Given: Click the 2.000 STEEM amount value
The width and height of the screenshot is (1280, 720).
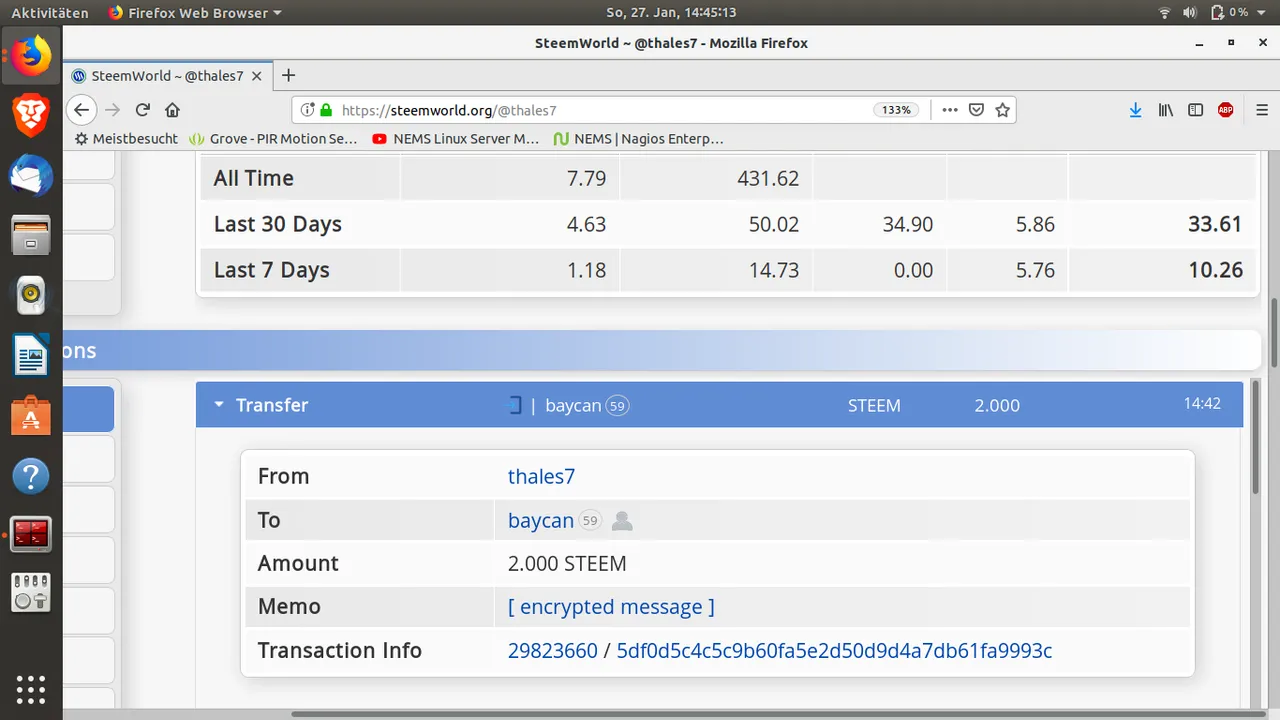Looking at the screenshot, I should tap(567, 564).
